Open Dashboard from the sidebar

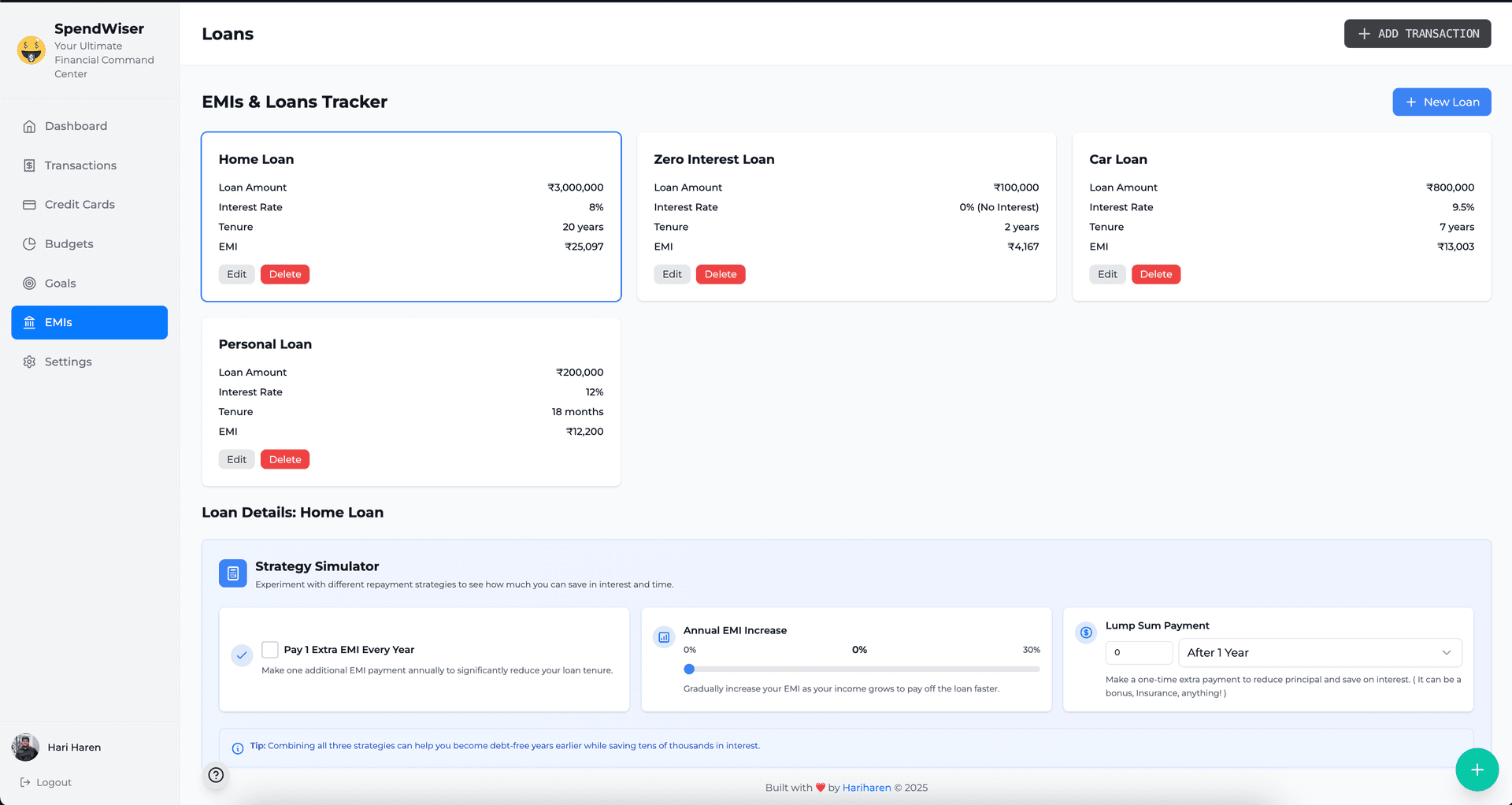(76, 126)
